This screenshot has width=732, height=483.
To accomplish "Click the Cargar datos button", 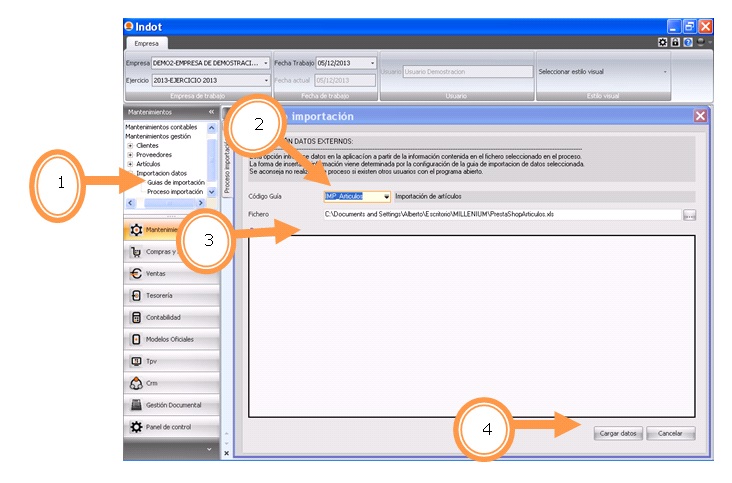I will 617,434.
